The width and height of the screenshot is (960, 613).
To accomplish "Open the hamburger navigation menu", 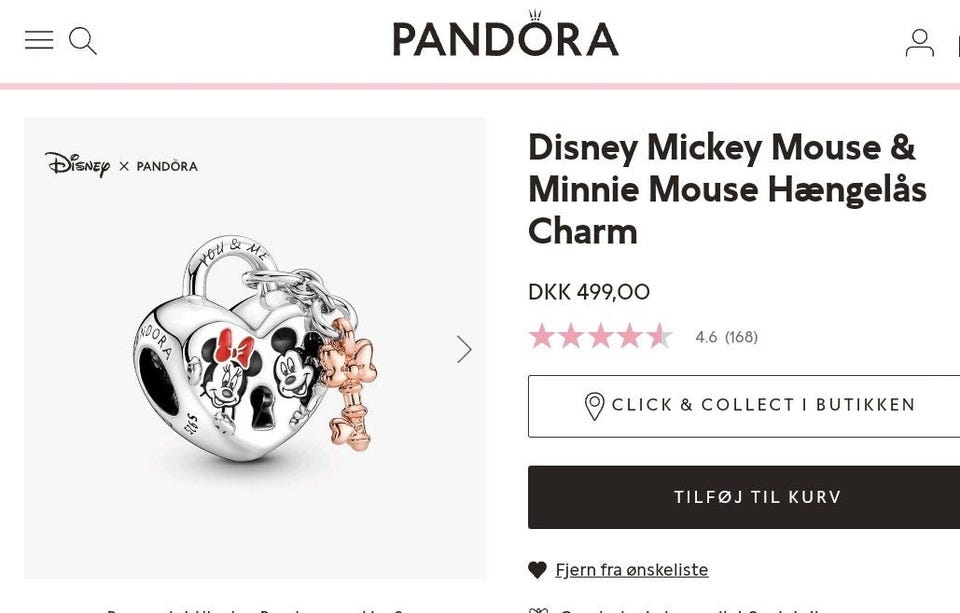I will [x=39, y=40].
